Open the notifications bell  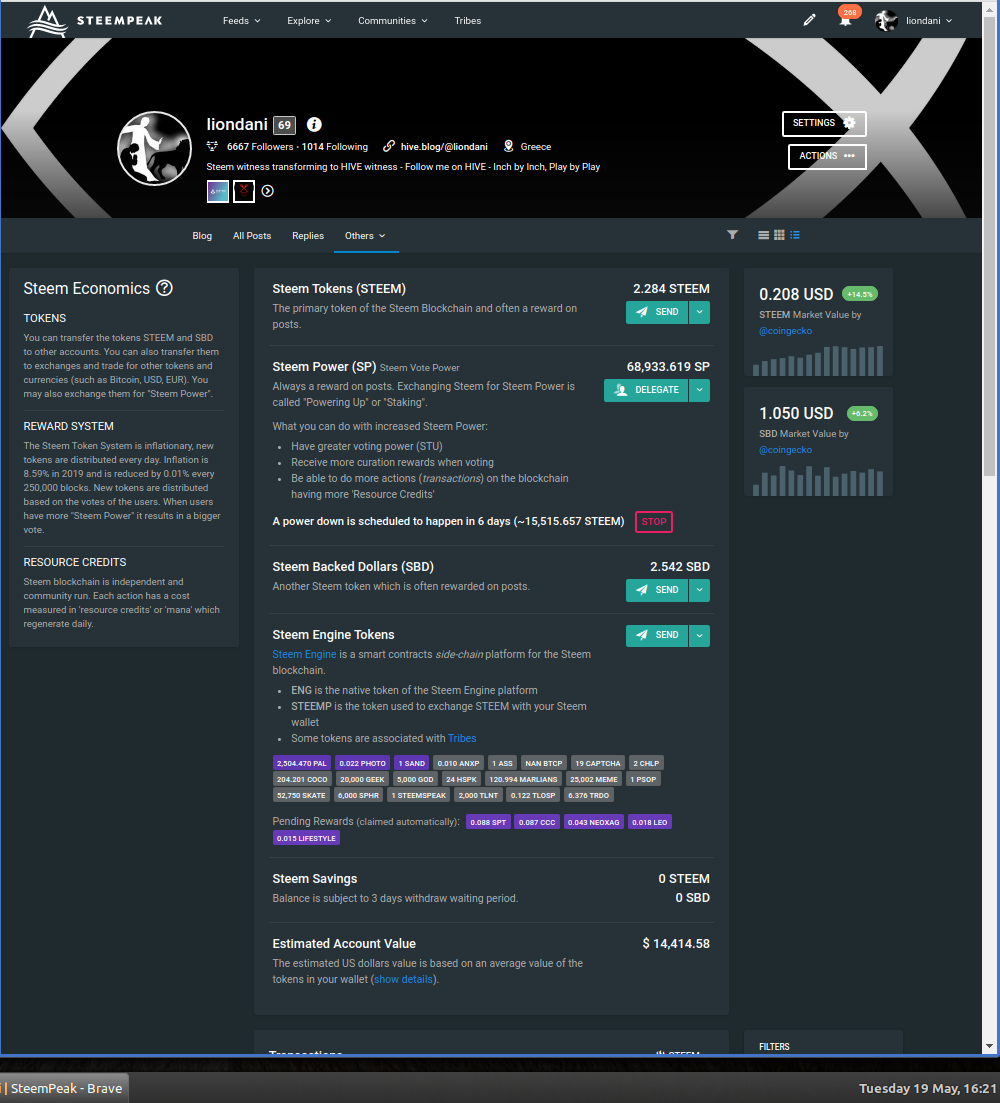(x=845, y=21)
